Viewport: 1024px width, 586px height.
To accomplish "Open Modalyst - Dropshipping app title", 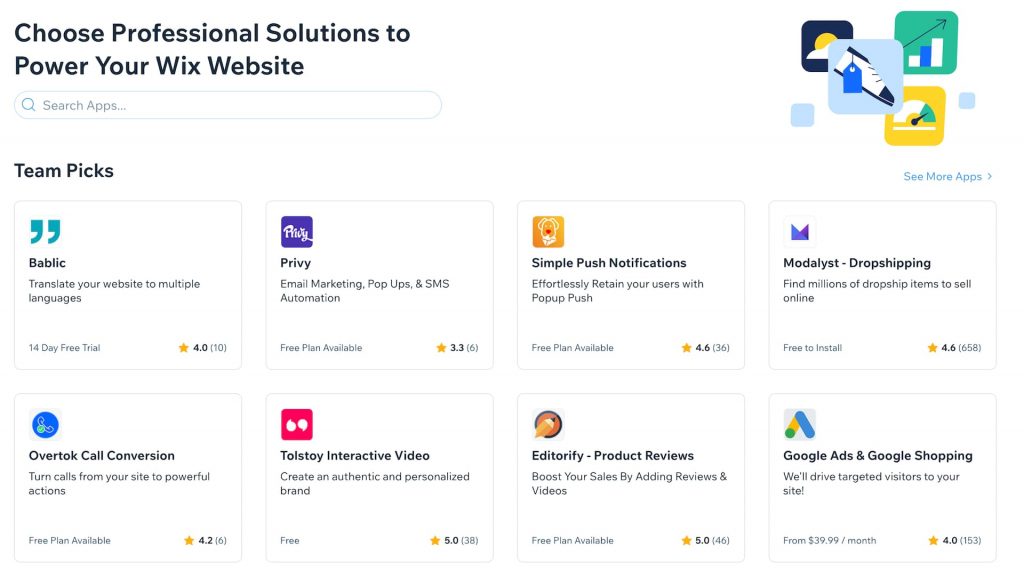I will point(857,263).
